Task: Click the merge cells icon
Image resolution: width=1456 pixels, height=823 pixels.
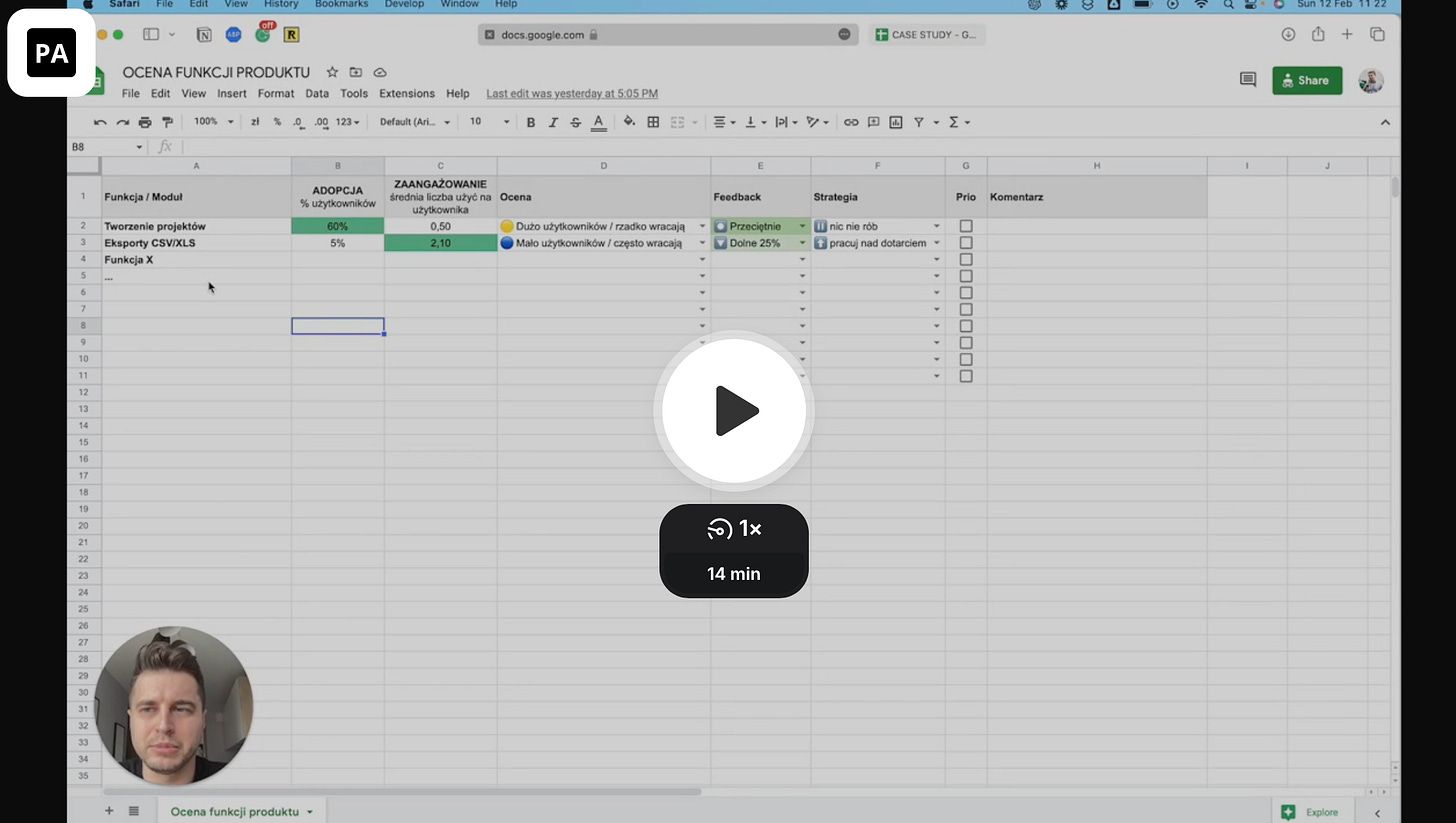Action: coord(677,122)
